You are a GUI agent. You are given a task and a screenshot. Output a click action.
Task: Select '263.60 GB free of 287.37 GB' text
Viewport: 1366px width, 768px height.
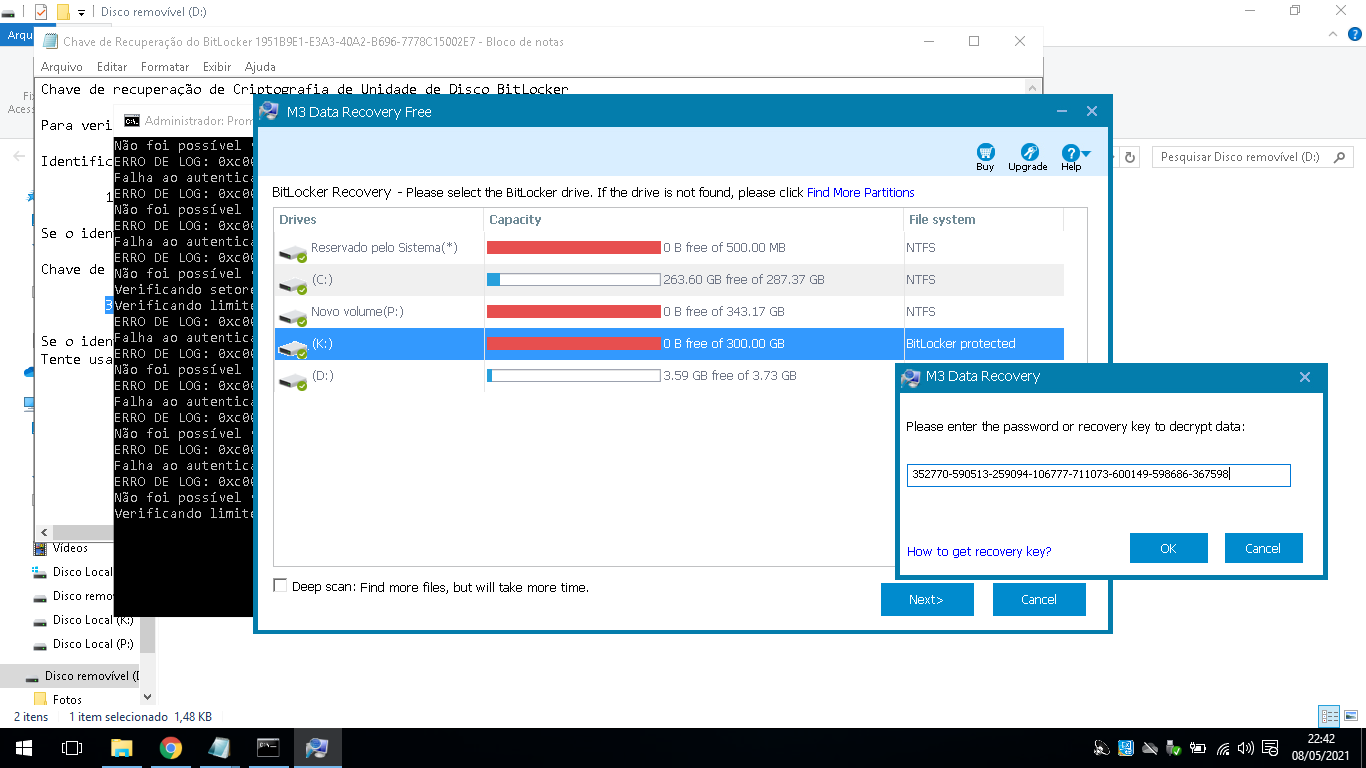click(x=744, y=279)
